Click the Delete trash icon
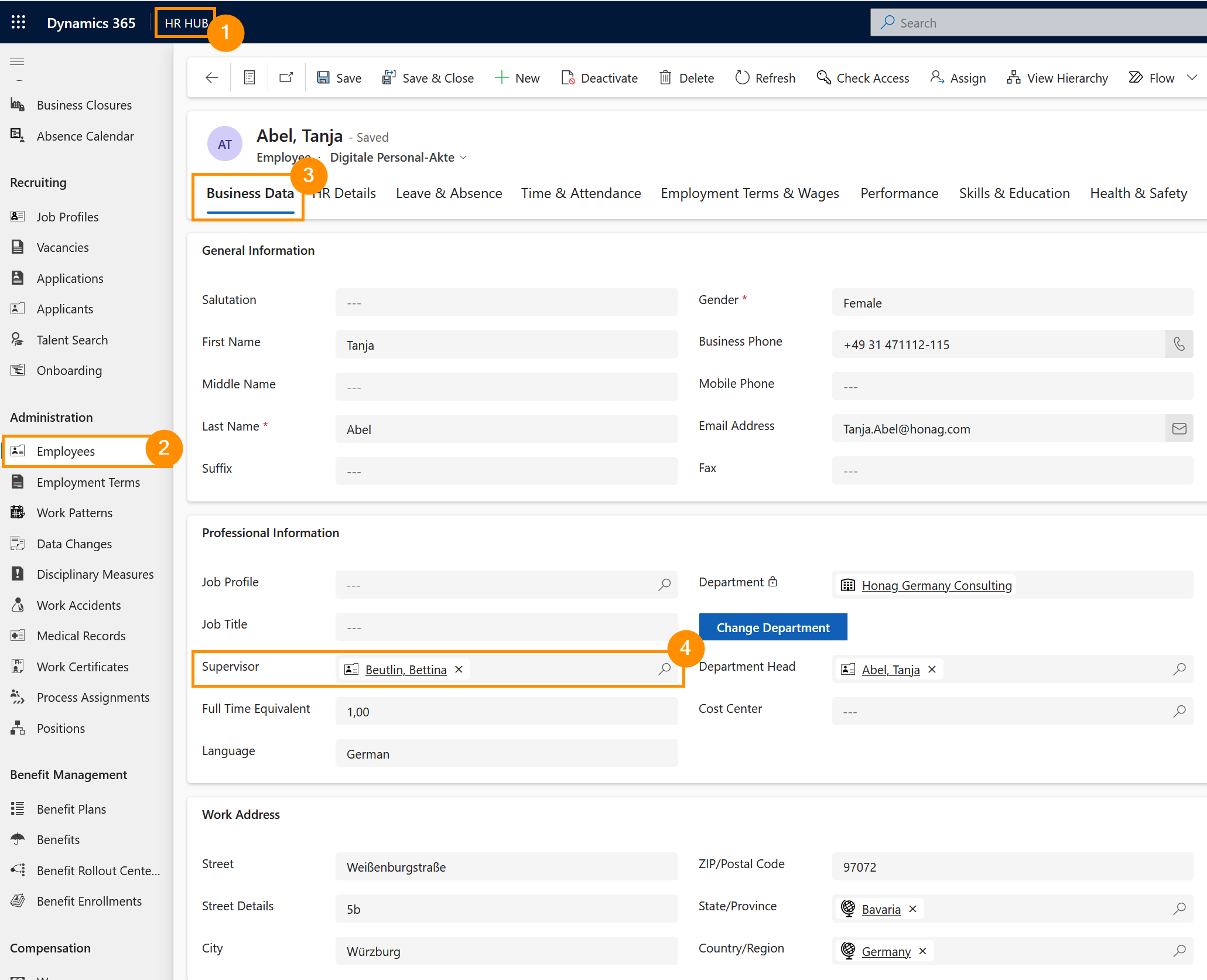Image resolution: width=1207 pixels, height=980 pixels. pos(665,78)
